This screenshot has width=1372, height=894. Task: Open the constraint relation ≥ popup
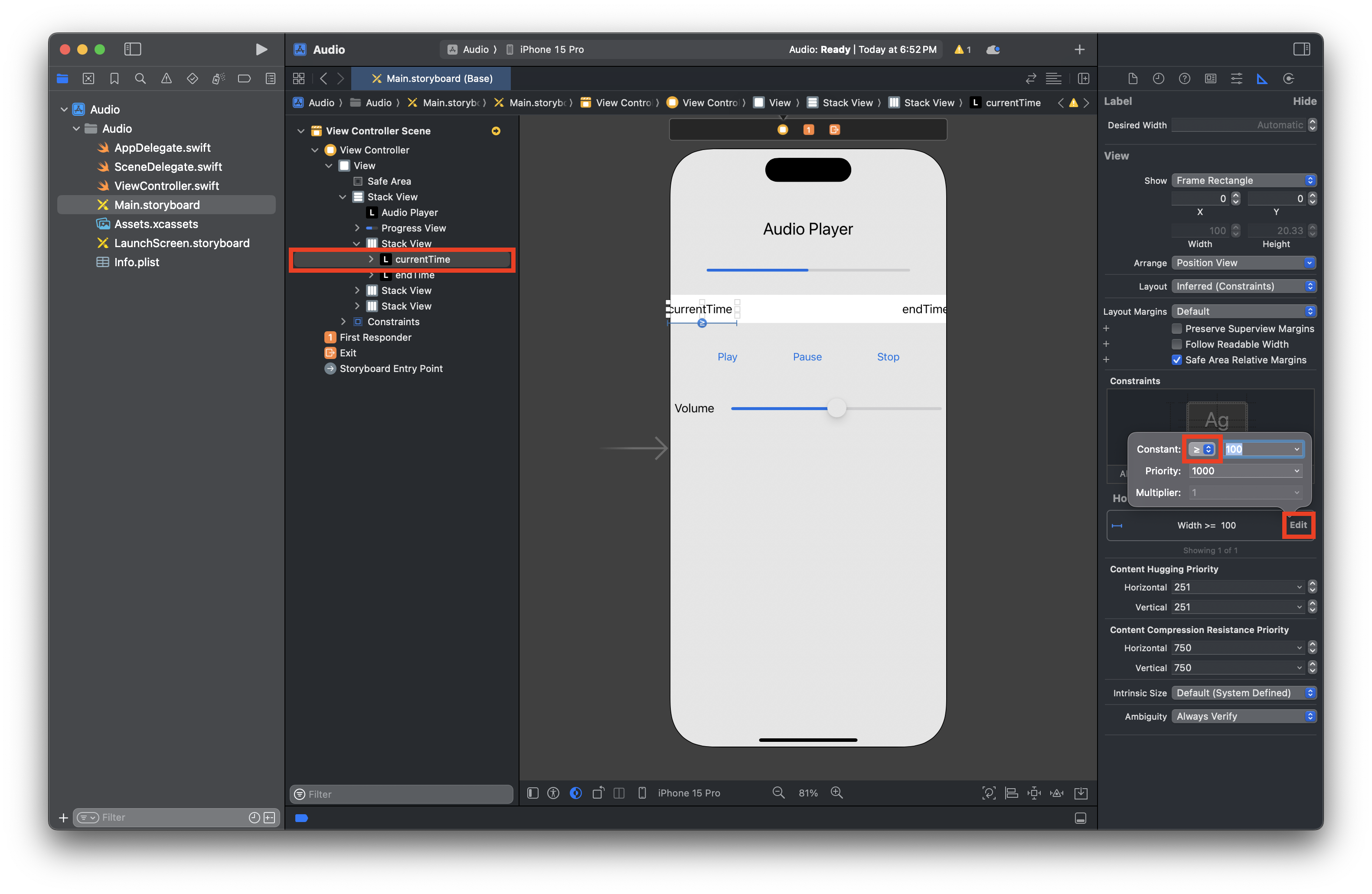coord(1202,449)
